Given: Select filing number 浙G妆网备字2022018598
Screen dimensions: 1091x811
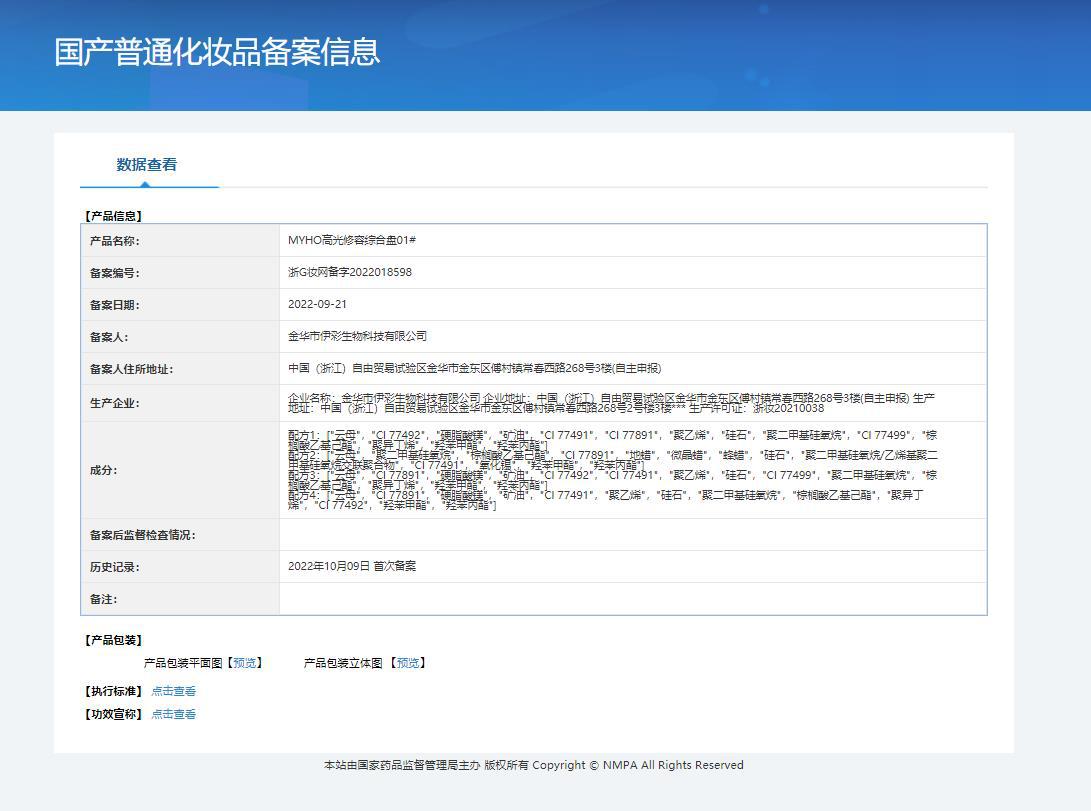Looking at the screenshot, I should [350, 272].
